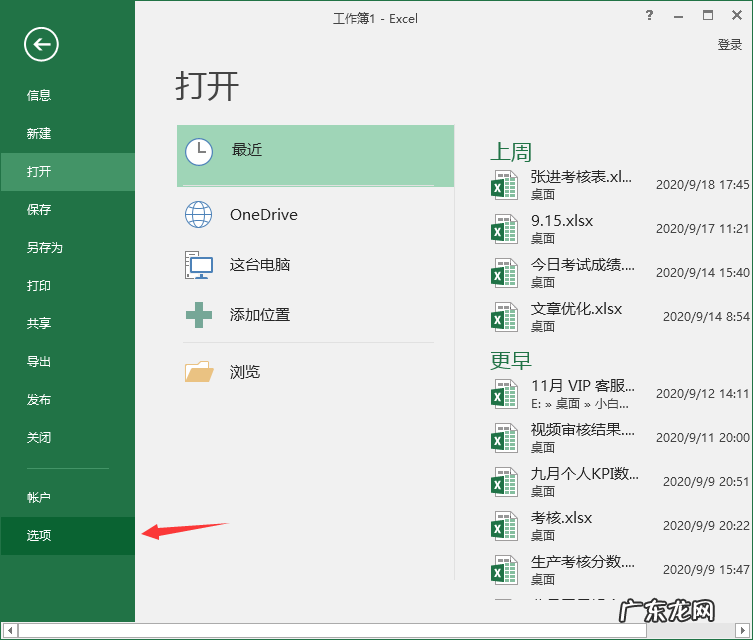The image size is (753, 640).
Task: Click the 浏览 folder icon
Action: pos(199,372)
